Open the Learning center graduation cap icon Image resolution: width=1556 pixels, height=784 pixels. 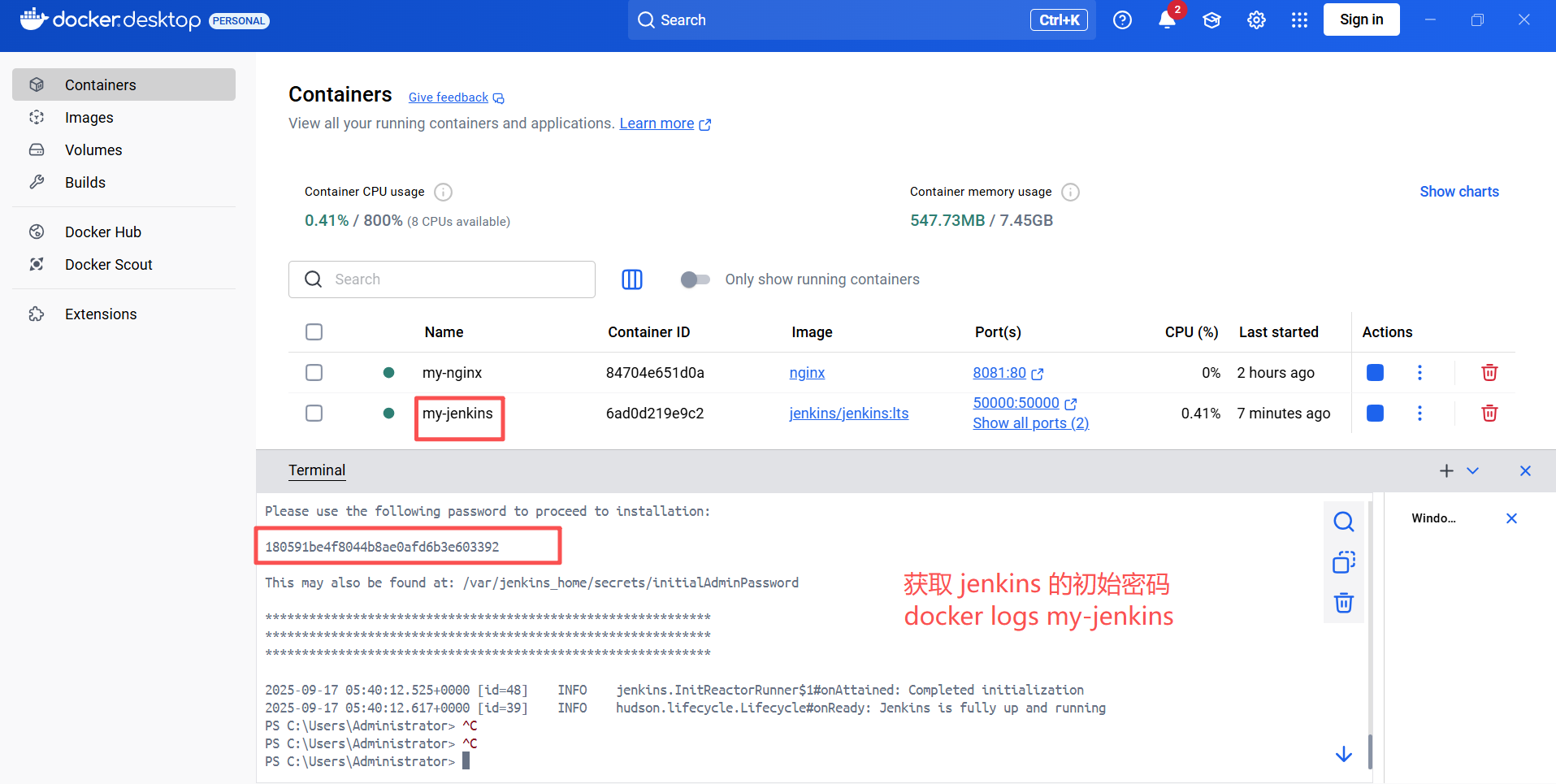click(1211, 20)
